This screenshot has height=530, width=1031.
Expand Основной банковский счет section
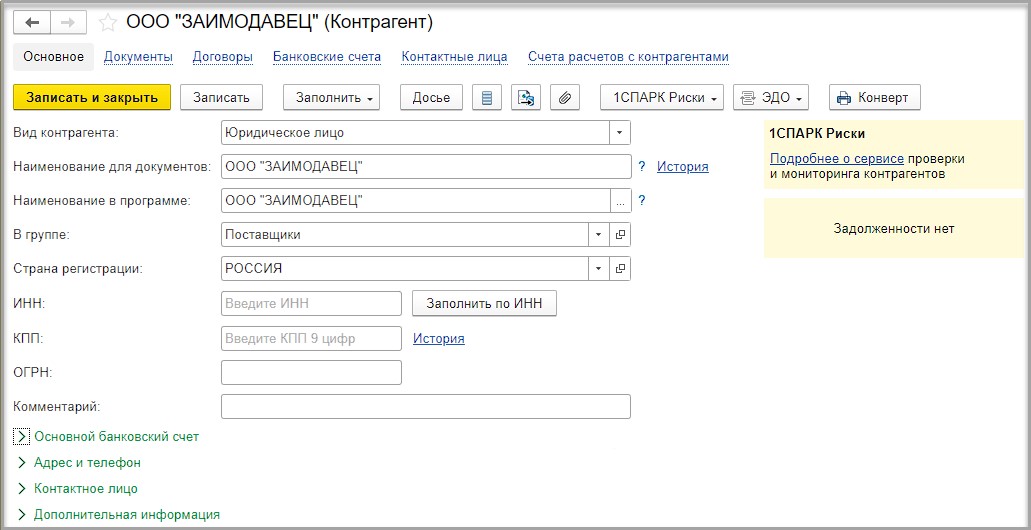coord(107,437)
